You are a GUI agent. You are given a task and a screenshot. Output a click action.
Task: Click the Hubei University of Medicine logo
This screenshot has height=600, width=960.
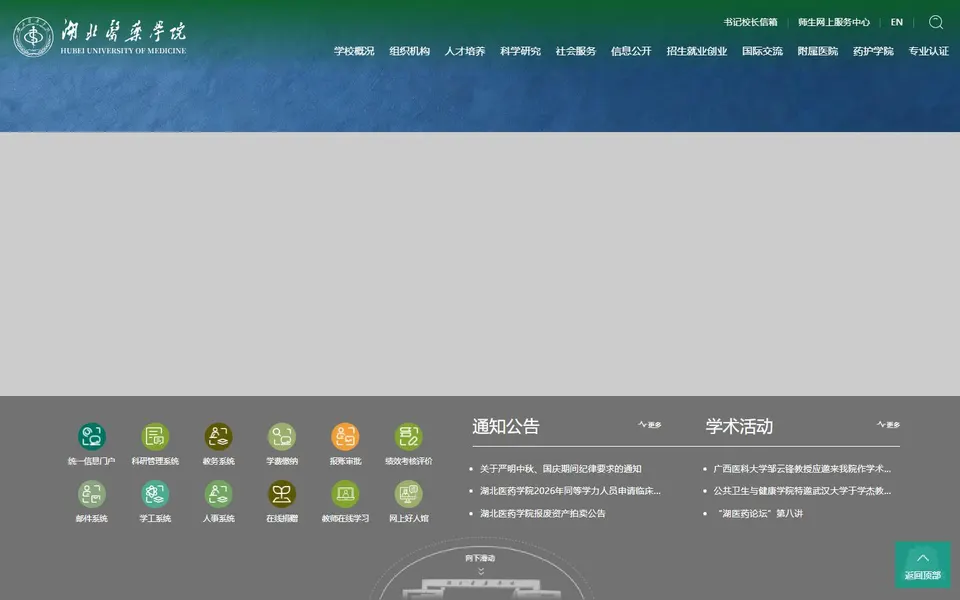click(x=100, y=37)
